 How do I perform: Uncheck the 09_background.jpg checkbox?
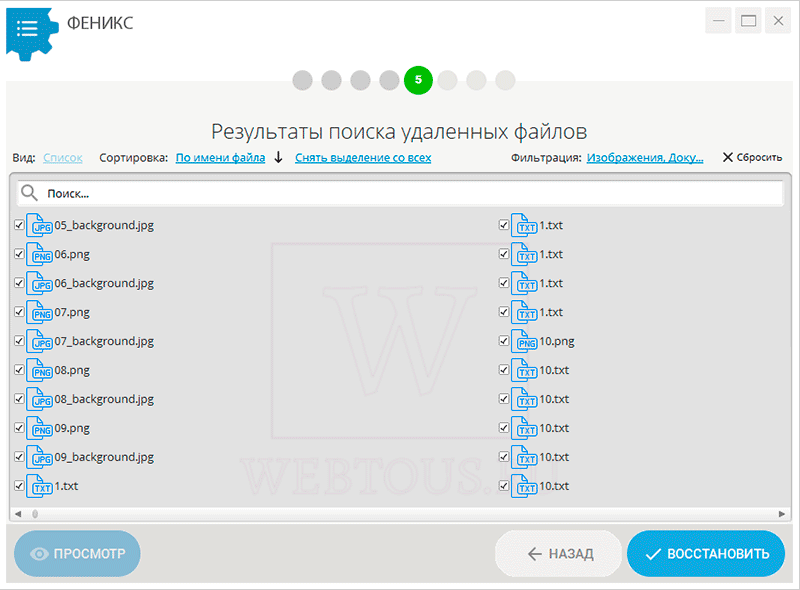[19, 456]
